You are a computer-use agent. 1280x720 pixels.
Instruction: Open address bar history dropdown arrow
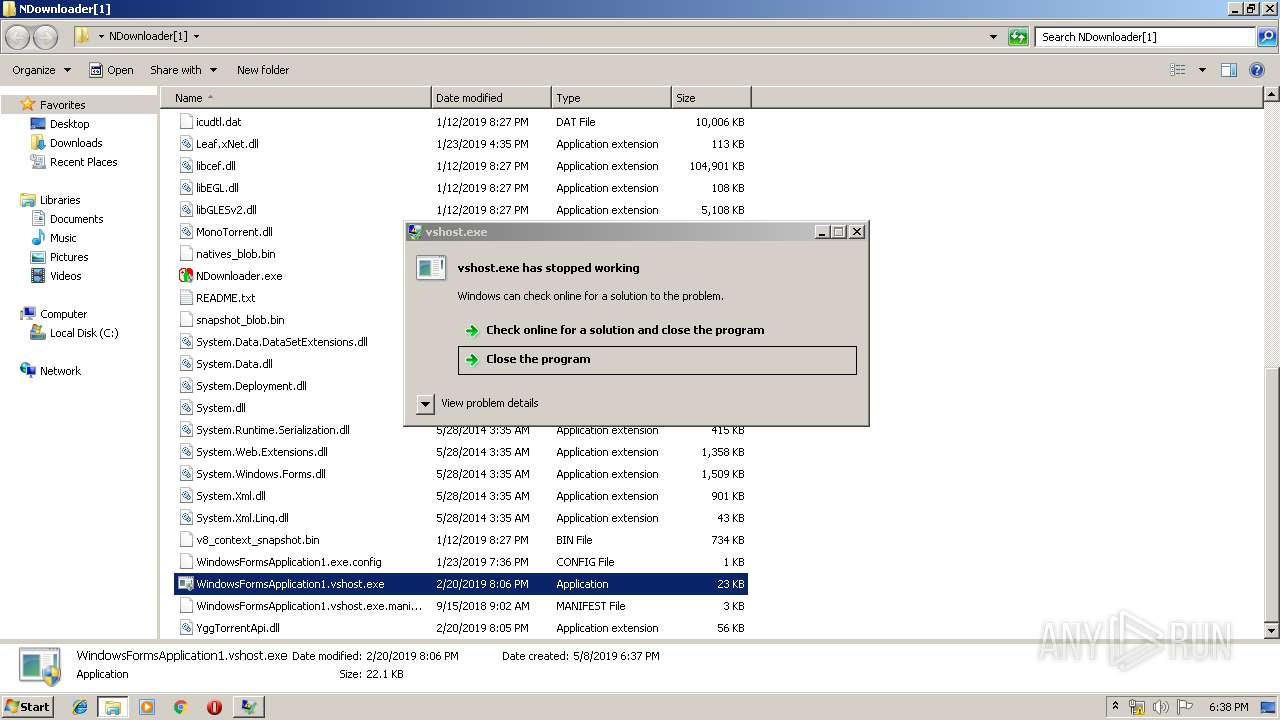[993, 37]
